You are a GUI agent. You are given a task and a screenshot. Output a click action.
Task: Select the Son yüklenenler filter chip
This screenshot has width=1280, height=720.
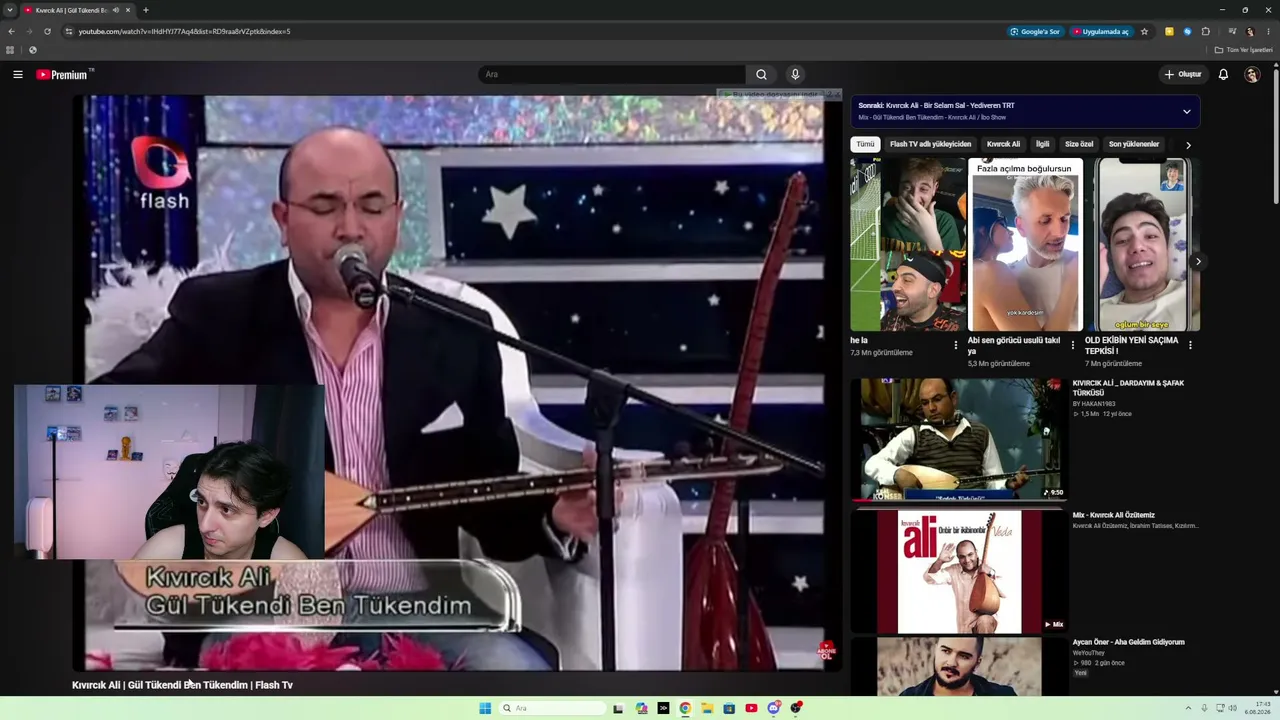coord(1134,144)
